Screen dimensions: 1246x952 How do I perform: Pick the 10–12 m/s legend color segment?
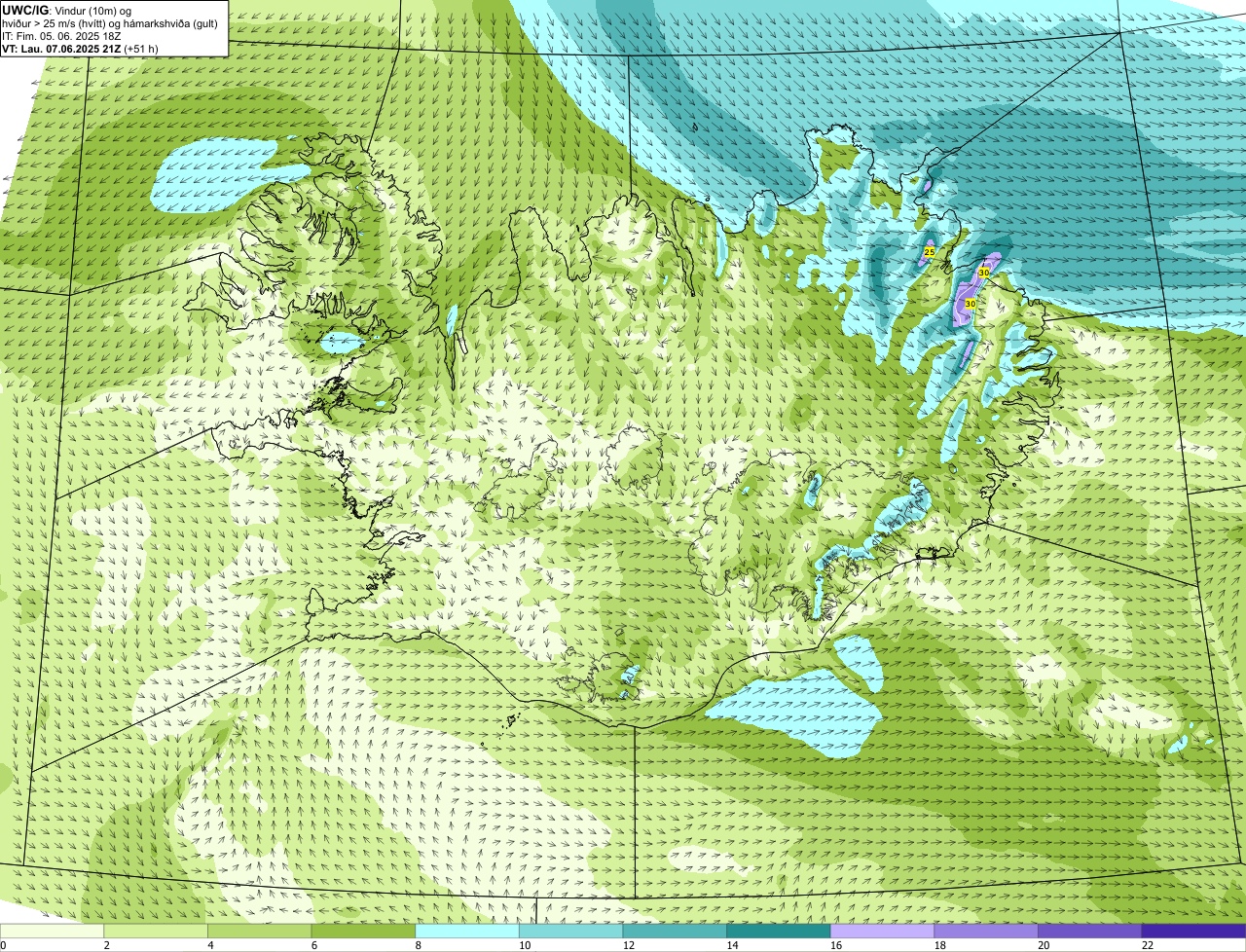pos(570,931)
